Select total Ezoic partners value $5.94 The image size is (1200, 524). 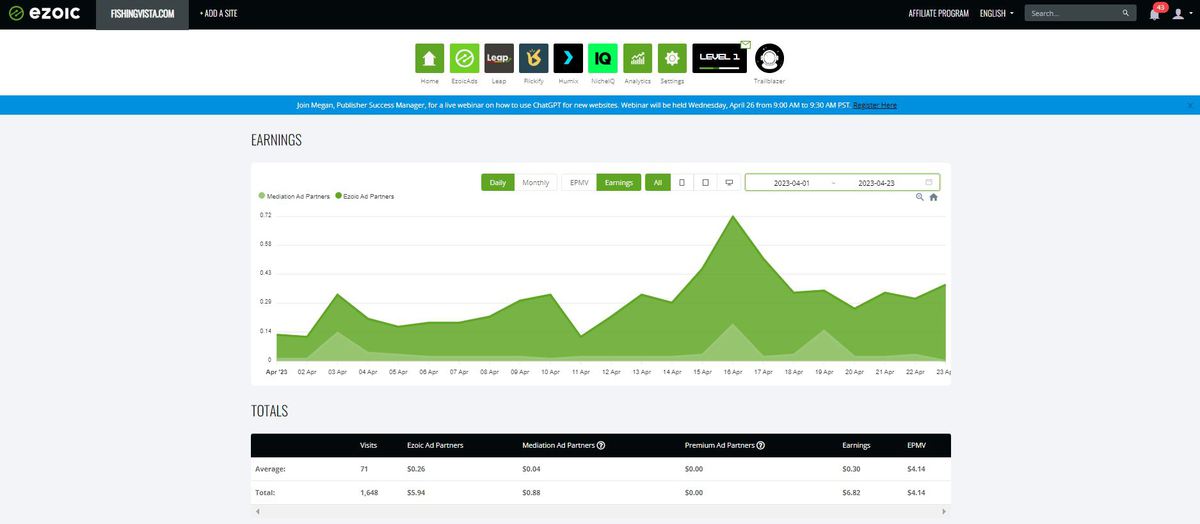pos(417,493)
